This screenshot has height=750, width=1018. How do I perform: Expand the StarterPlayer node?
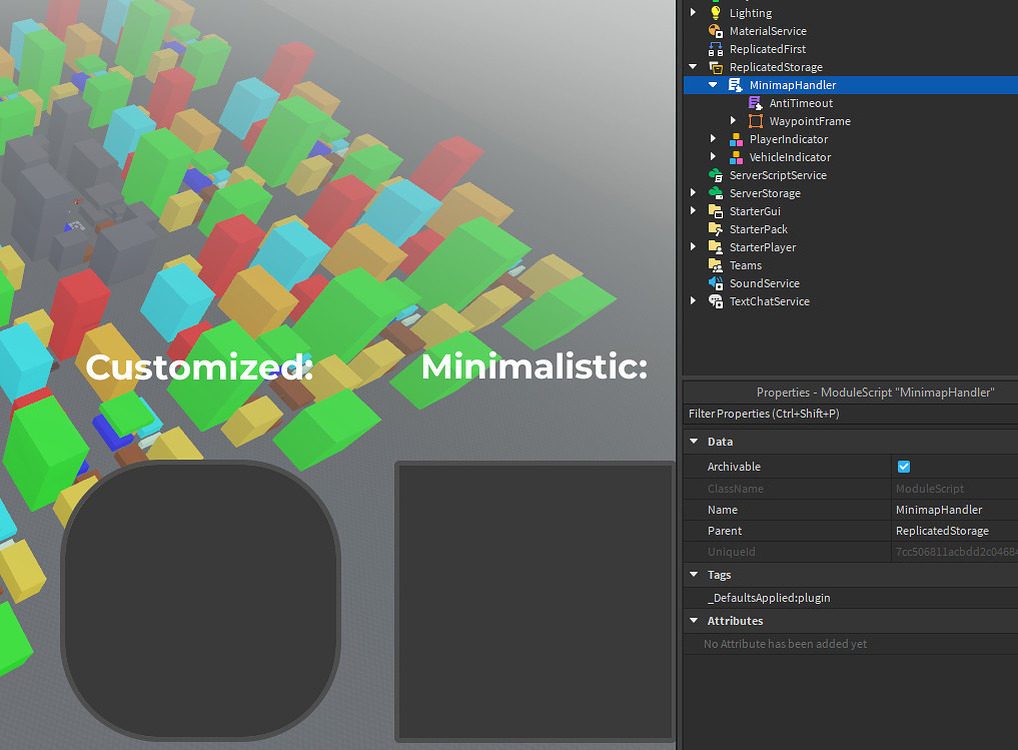click(693, 247)
